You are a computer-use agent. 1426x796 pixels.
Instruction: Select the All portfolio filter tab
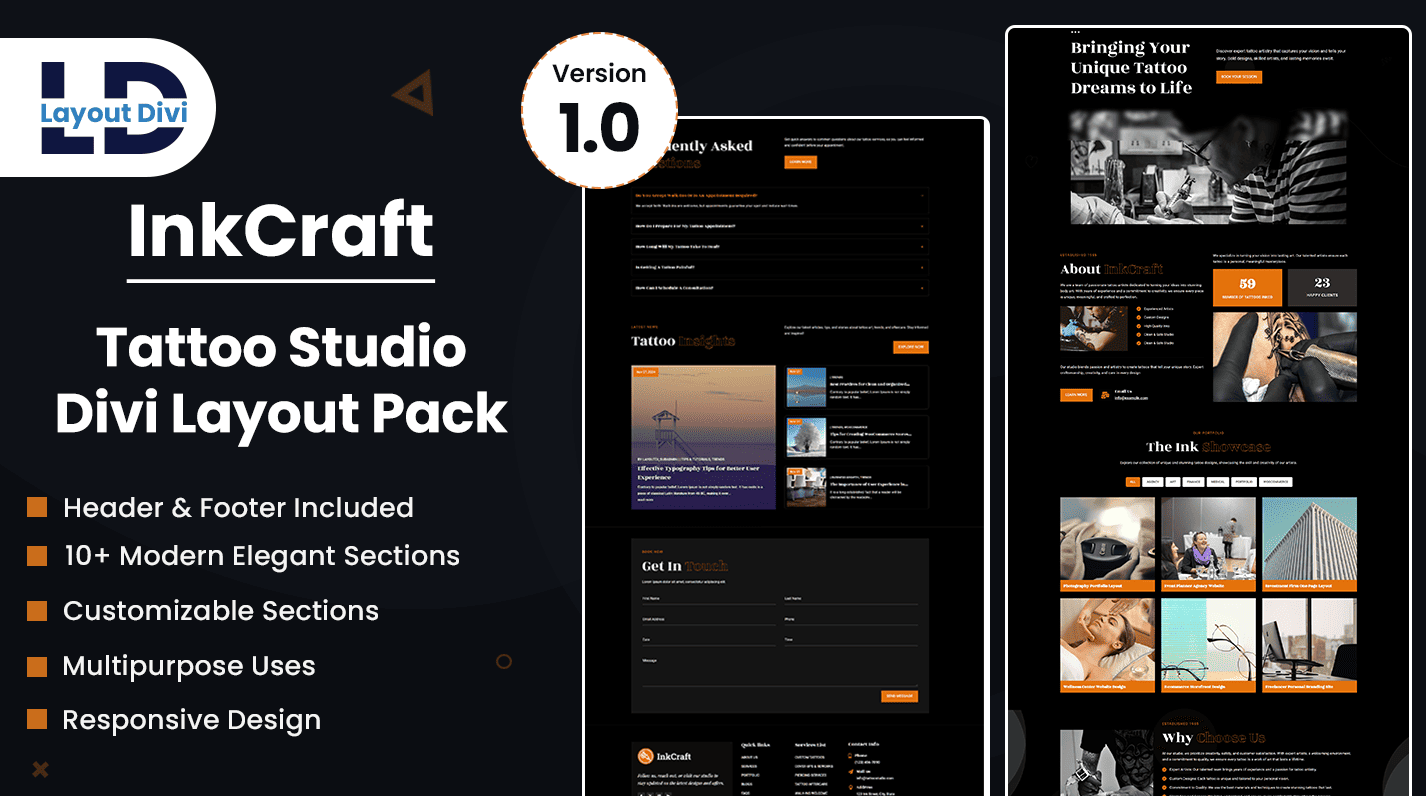click(1132, 482)
